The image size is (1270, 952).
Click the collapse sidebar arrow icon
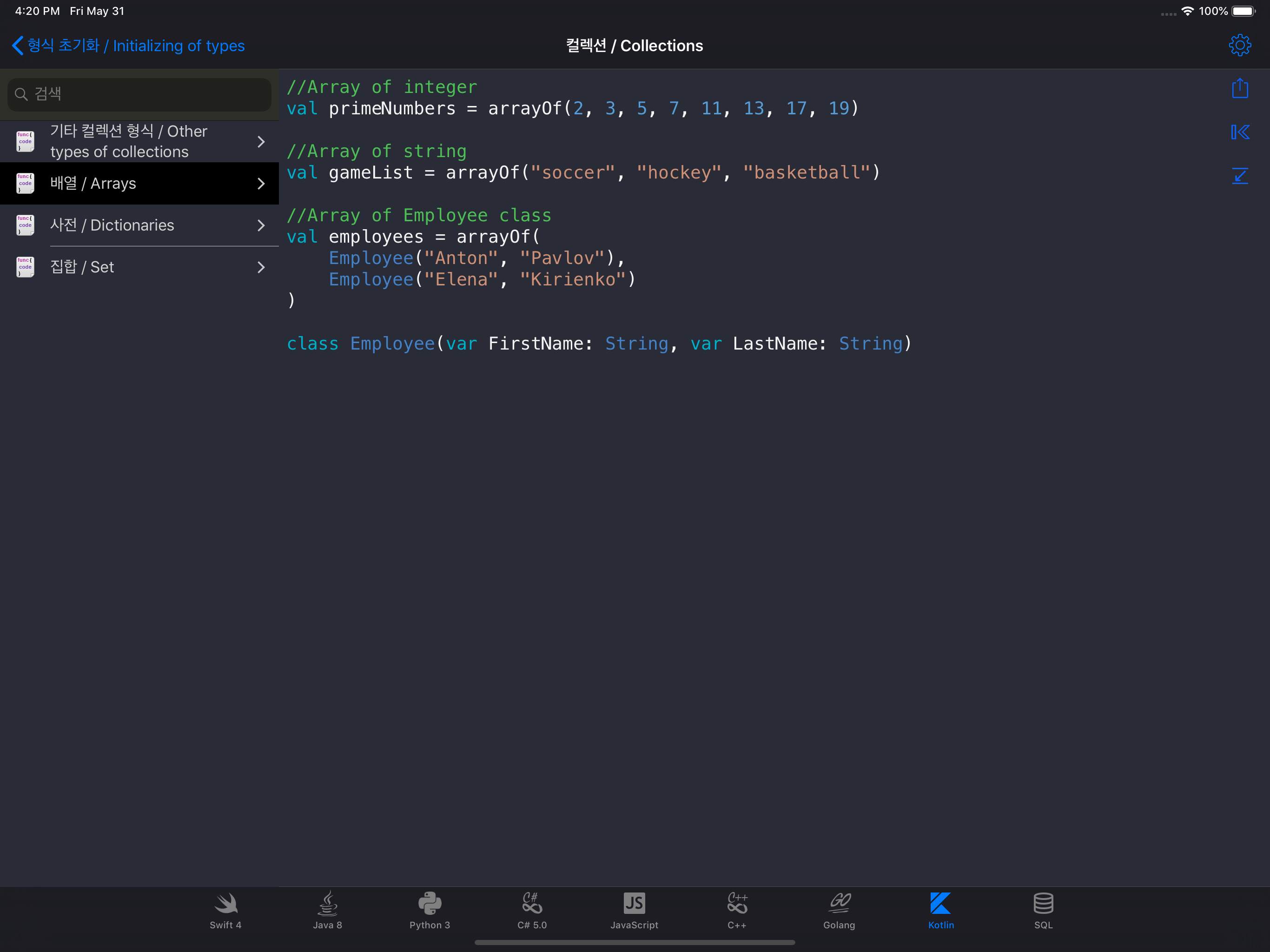pos(1240,132)
